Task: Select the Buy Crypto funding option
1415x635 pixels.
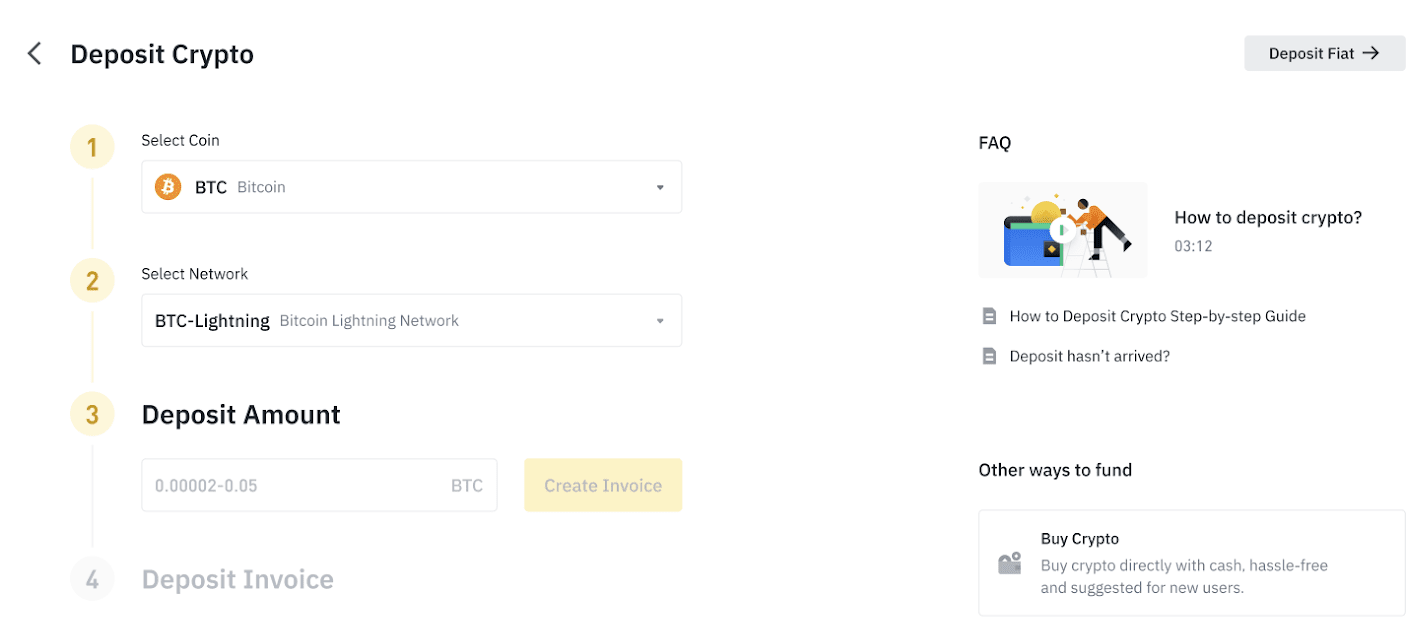Action: click(x=1190, y=562)
